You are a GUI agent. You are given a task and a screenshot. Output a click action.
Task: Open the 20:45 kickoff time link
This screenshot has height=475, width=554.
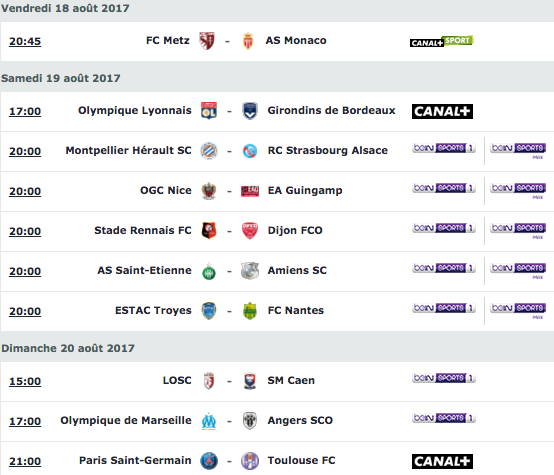click(x=25, y=41)
